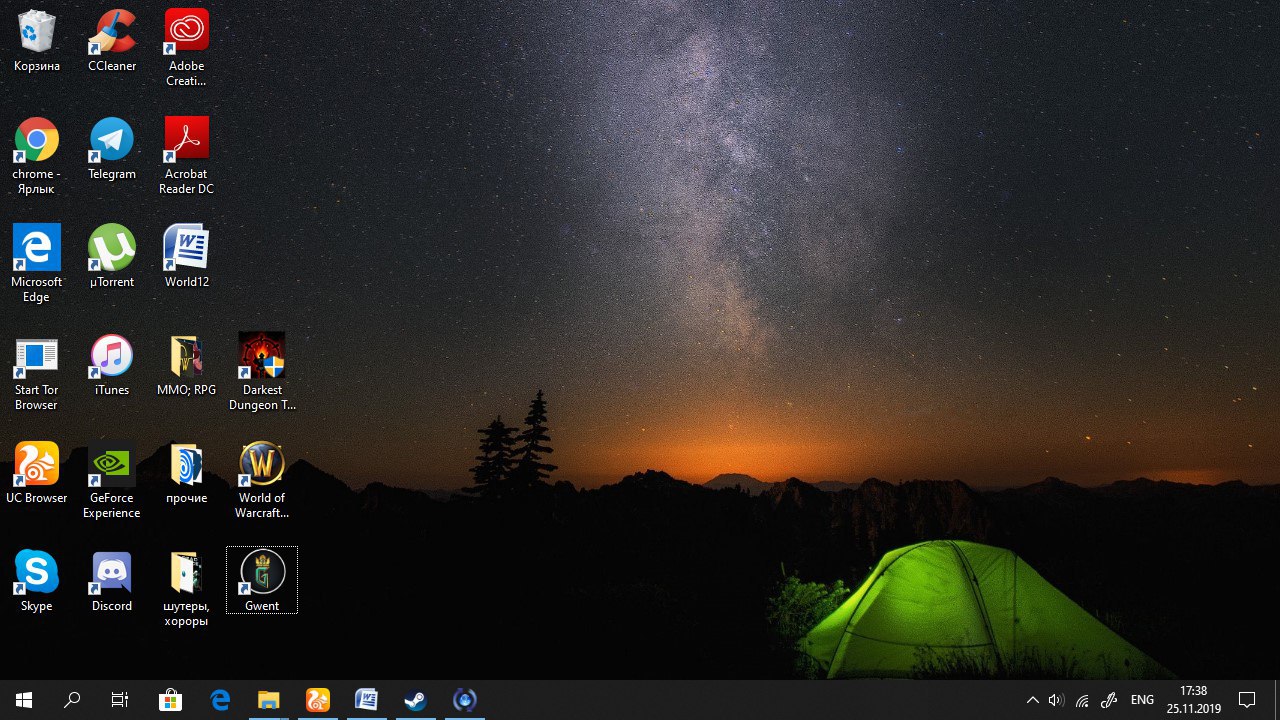Switch to the blue circular app on taskbar
Viewport: 1280px width, 720px height.
(464, 700)
